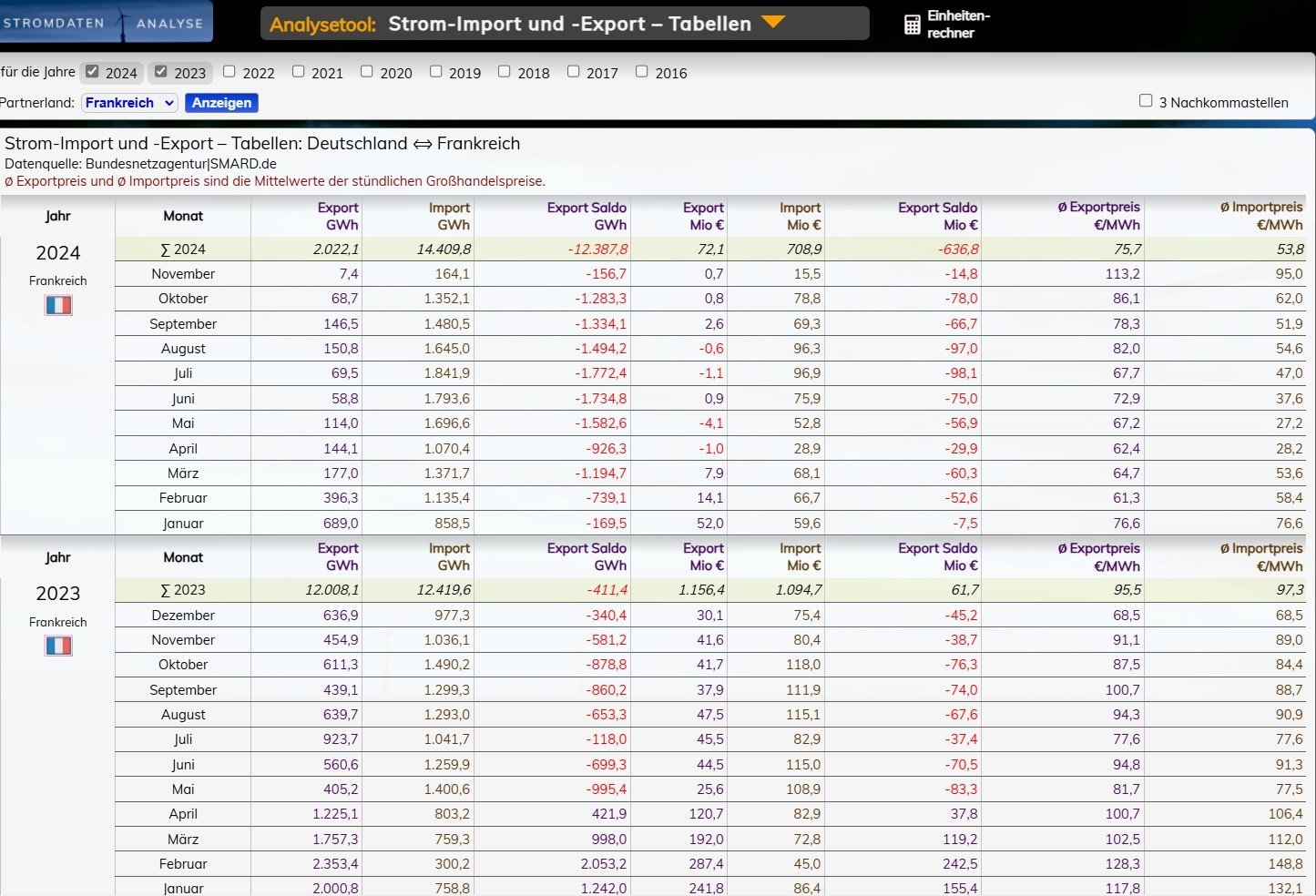Click the orange Analysetool dropdown arrow
1316x896 pixels.
pyautogui.click(x=772, y=22)
